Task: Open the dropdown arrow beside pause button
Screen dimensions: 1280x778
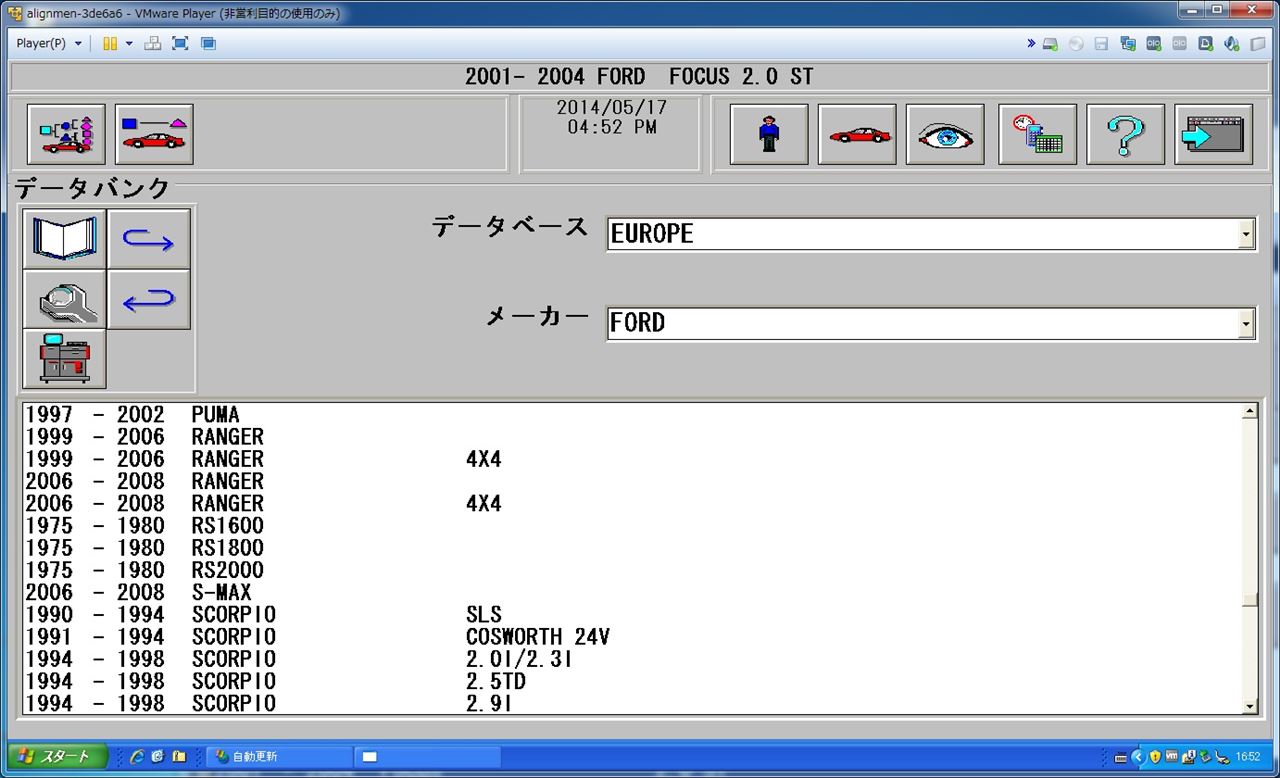Action: tap(129, 43)
